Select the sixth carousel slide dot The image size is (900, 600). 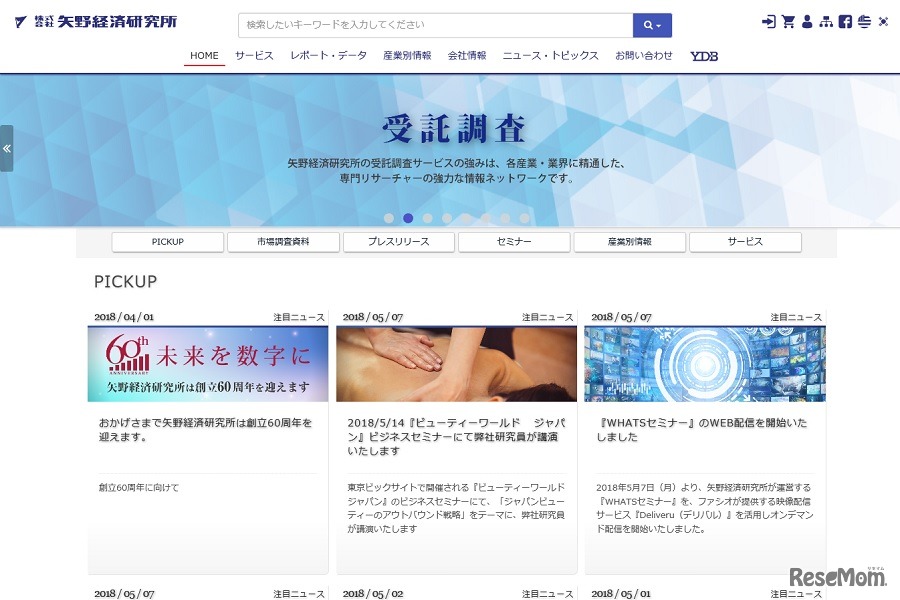[x=486, y=218]
